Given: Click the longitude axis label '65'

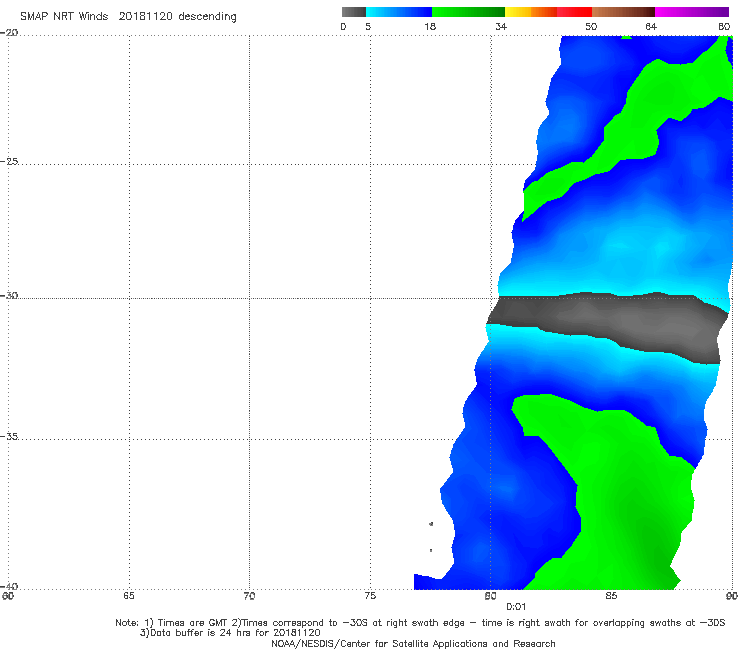Looking at the screenshot, I should point(129,596).
